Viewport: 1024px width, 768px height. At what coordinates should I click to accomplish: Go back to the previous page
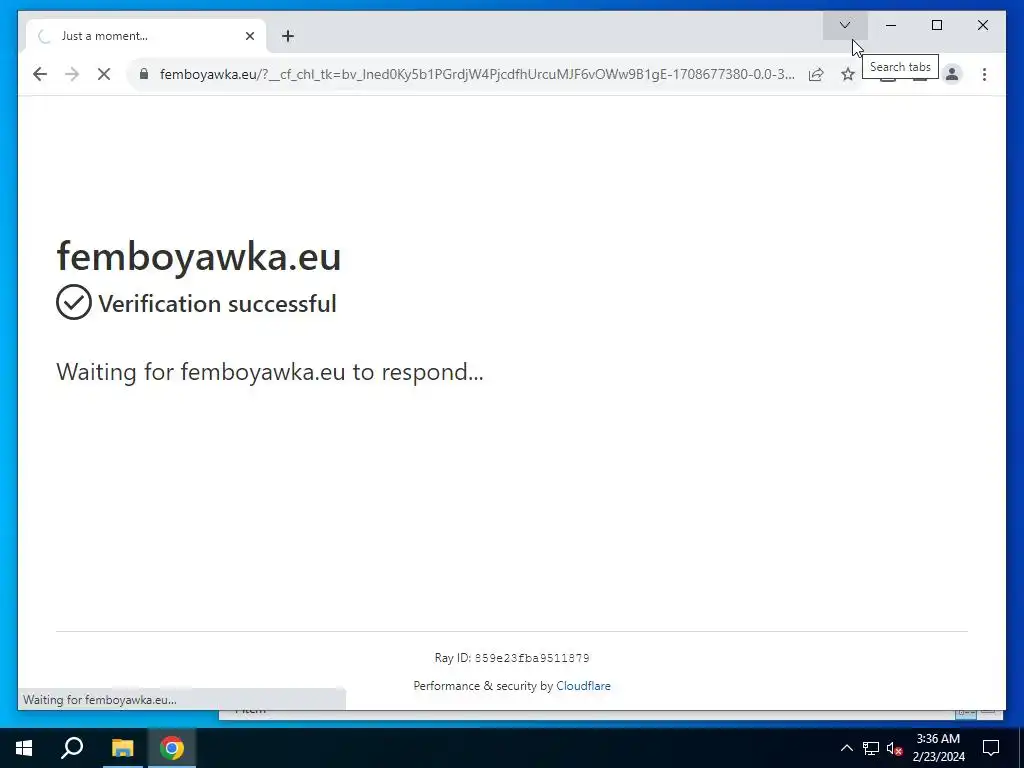40,74
